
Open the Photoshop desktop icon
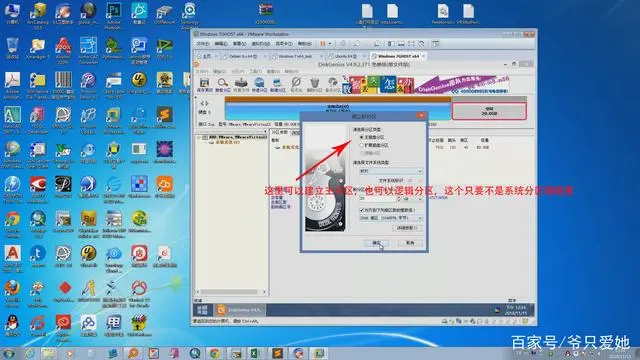(x=113, y=16)
